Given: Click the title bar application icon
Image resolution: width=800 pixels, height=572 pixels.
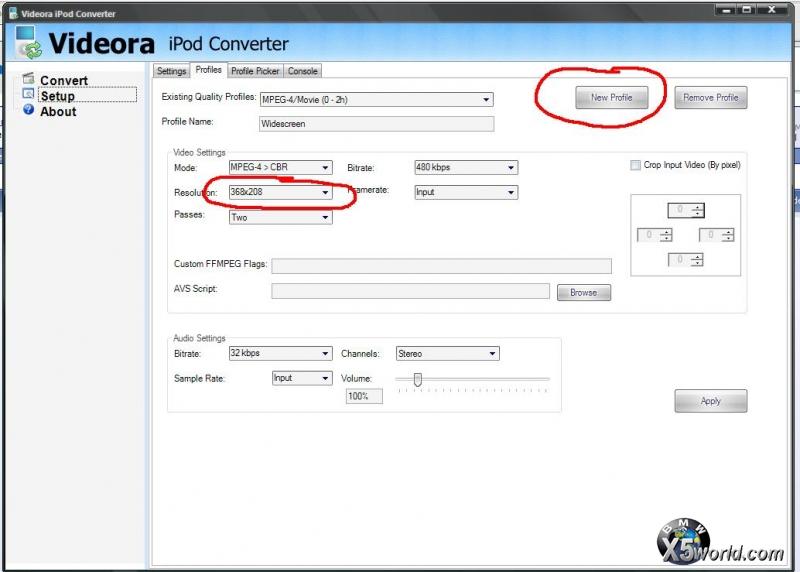Looking at the screenshot, I should [x=13, y=13].
